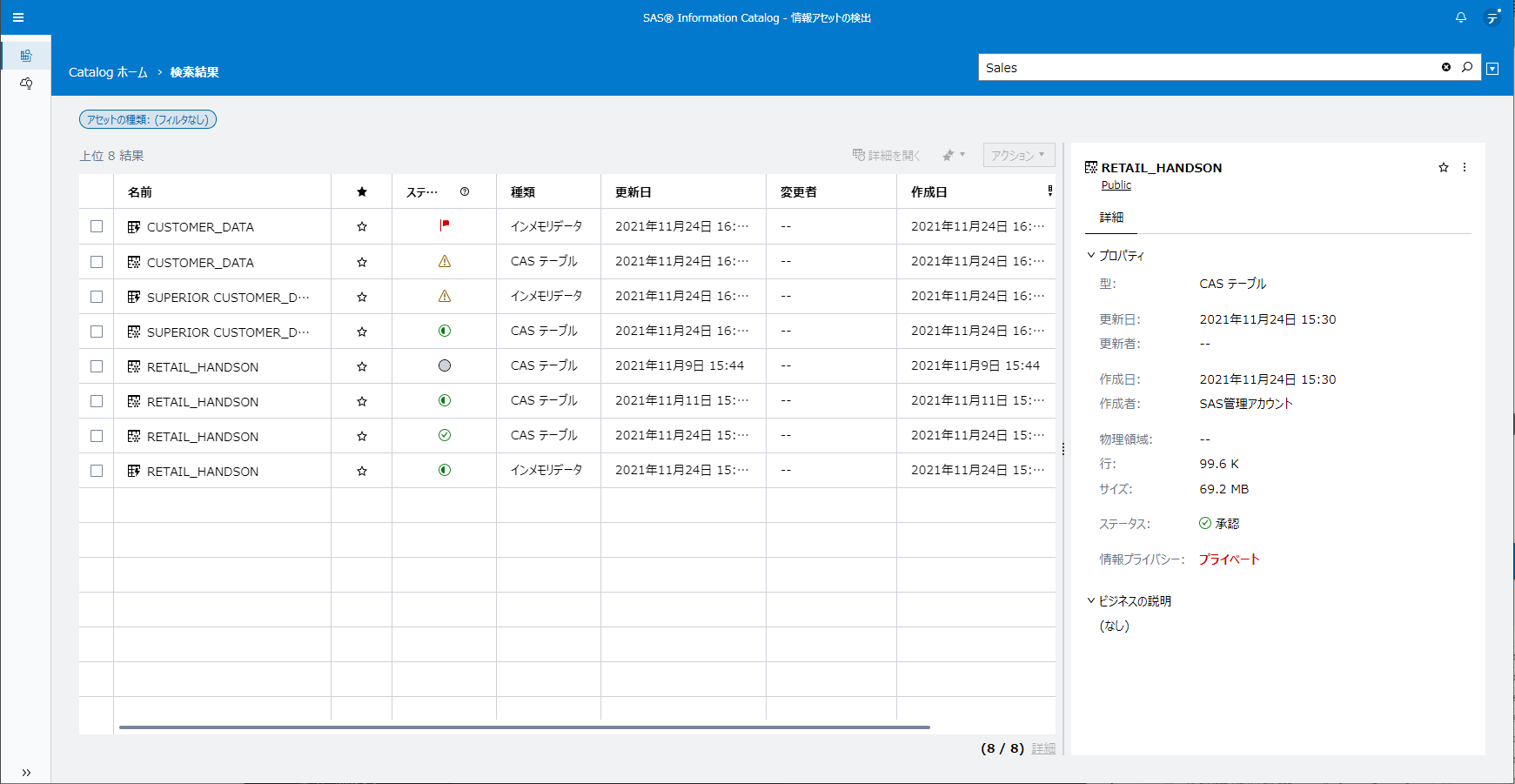Check RETAIL_HANDSON 11月9日 row checkbox
The image size is (1515, 784).
[x=97, y=366]
